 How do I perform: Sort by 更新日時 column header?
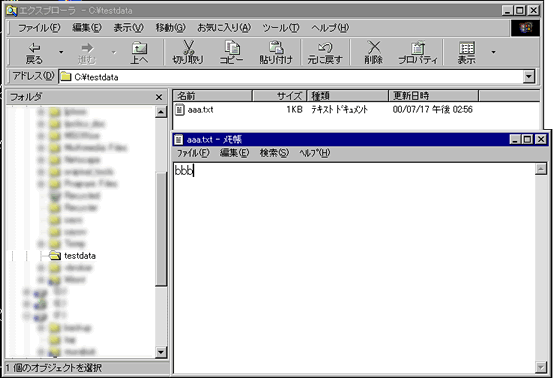tap(433, 96)
